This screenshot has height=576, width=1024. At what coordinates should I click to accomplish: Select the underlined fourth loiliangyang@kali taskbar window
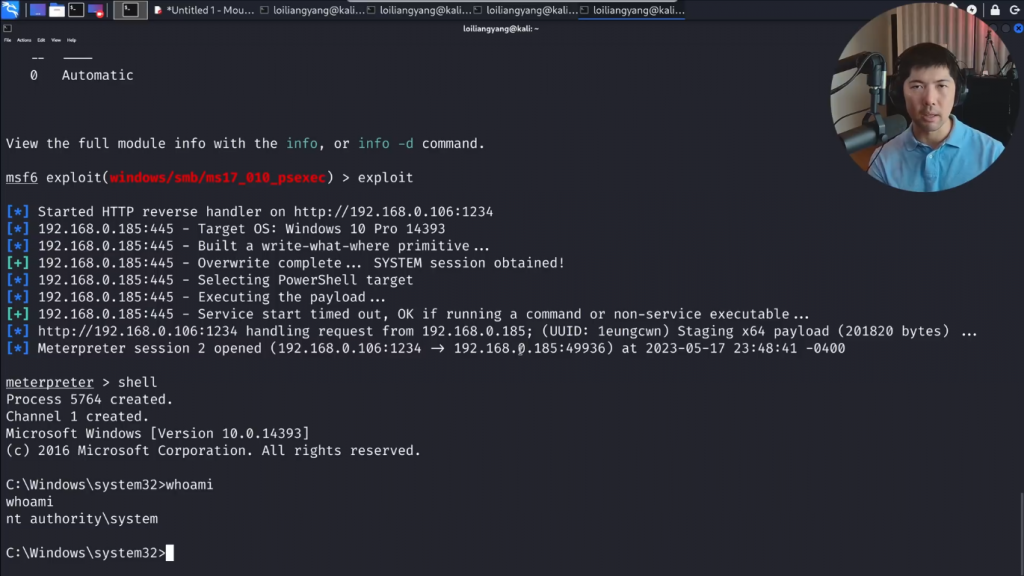[x=632, y=10]
